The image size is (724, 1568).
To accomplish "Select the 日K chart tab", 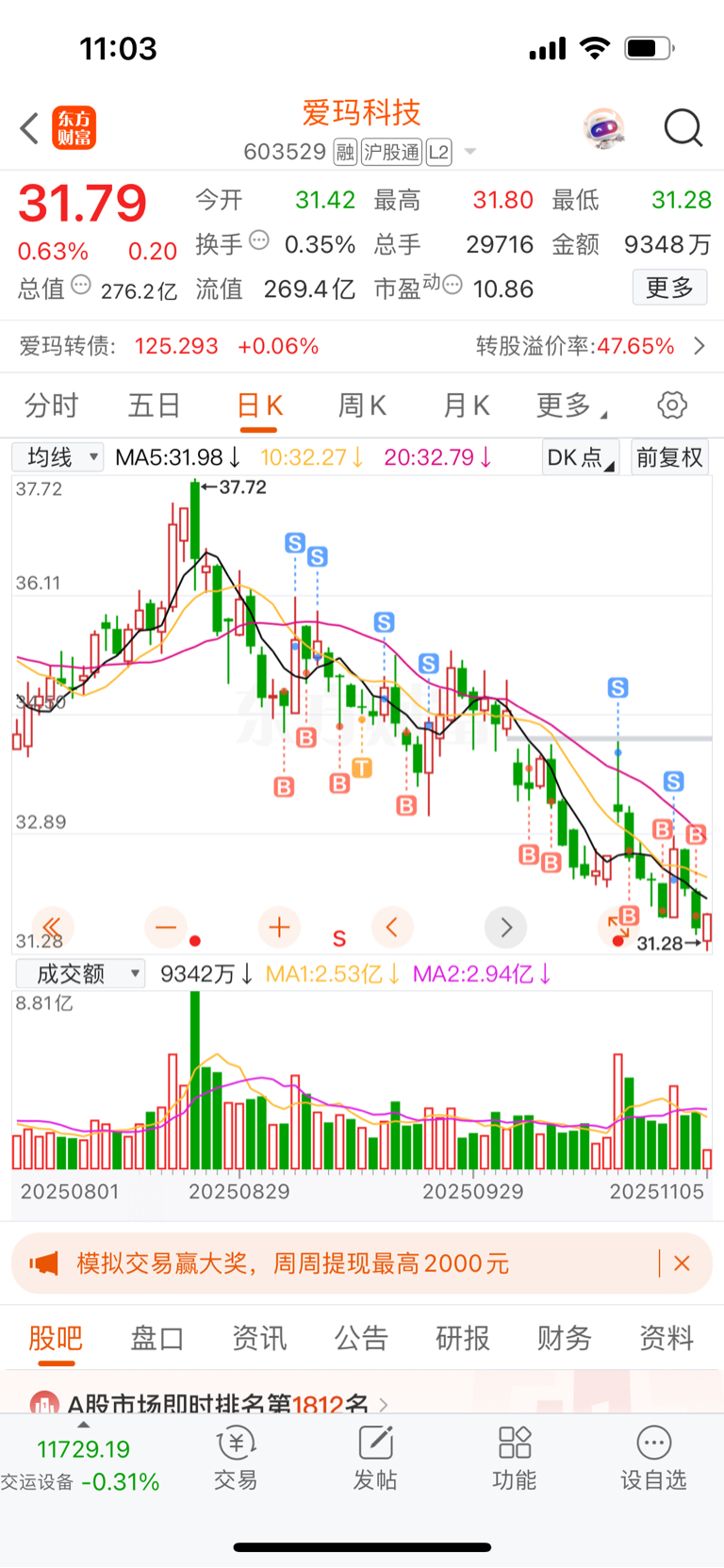I will coord(260,405).
